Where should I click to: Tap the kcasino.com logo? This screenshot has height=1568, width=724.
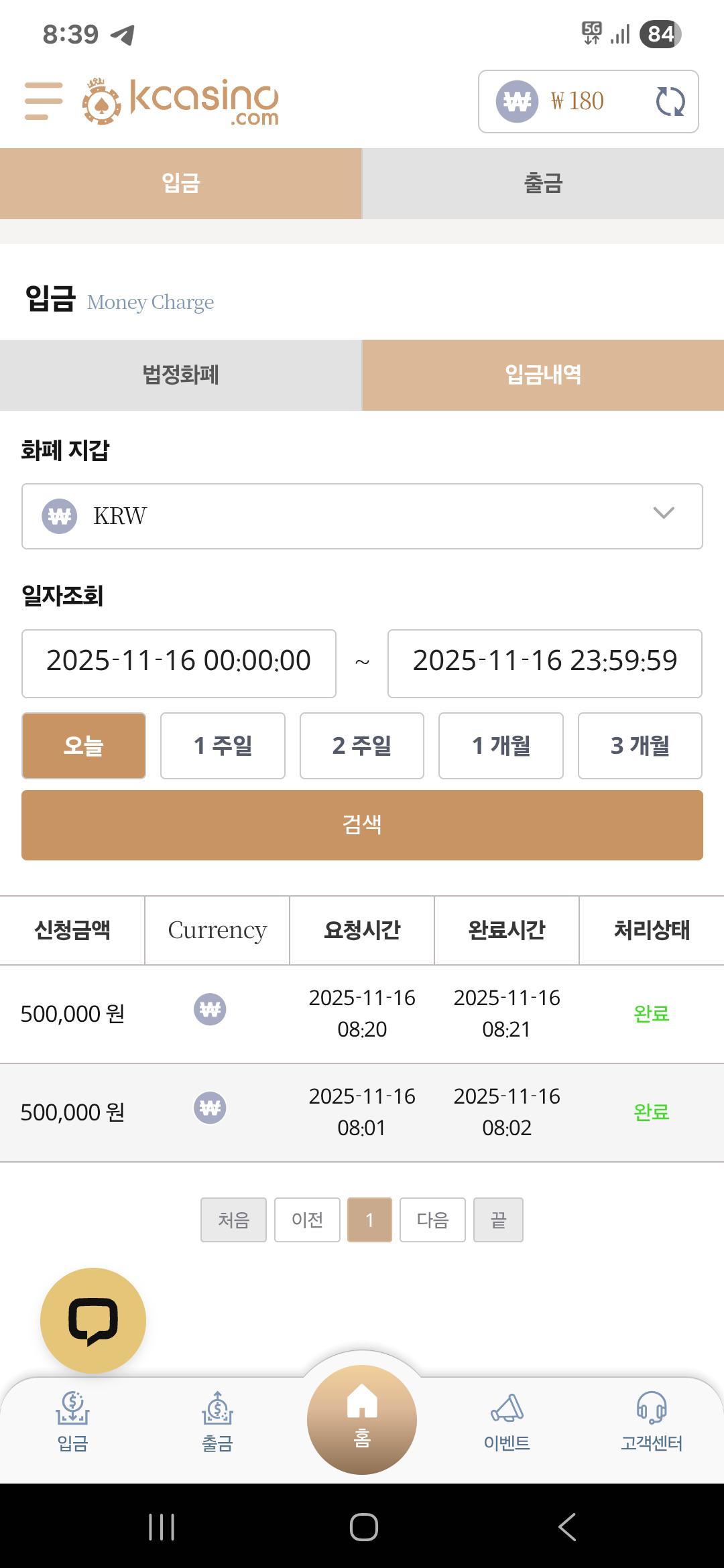click(181, 102)
